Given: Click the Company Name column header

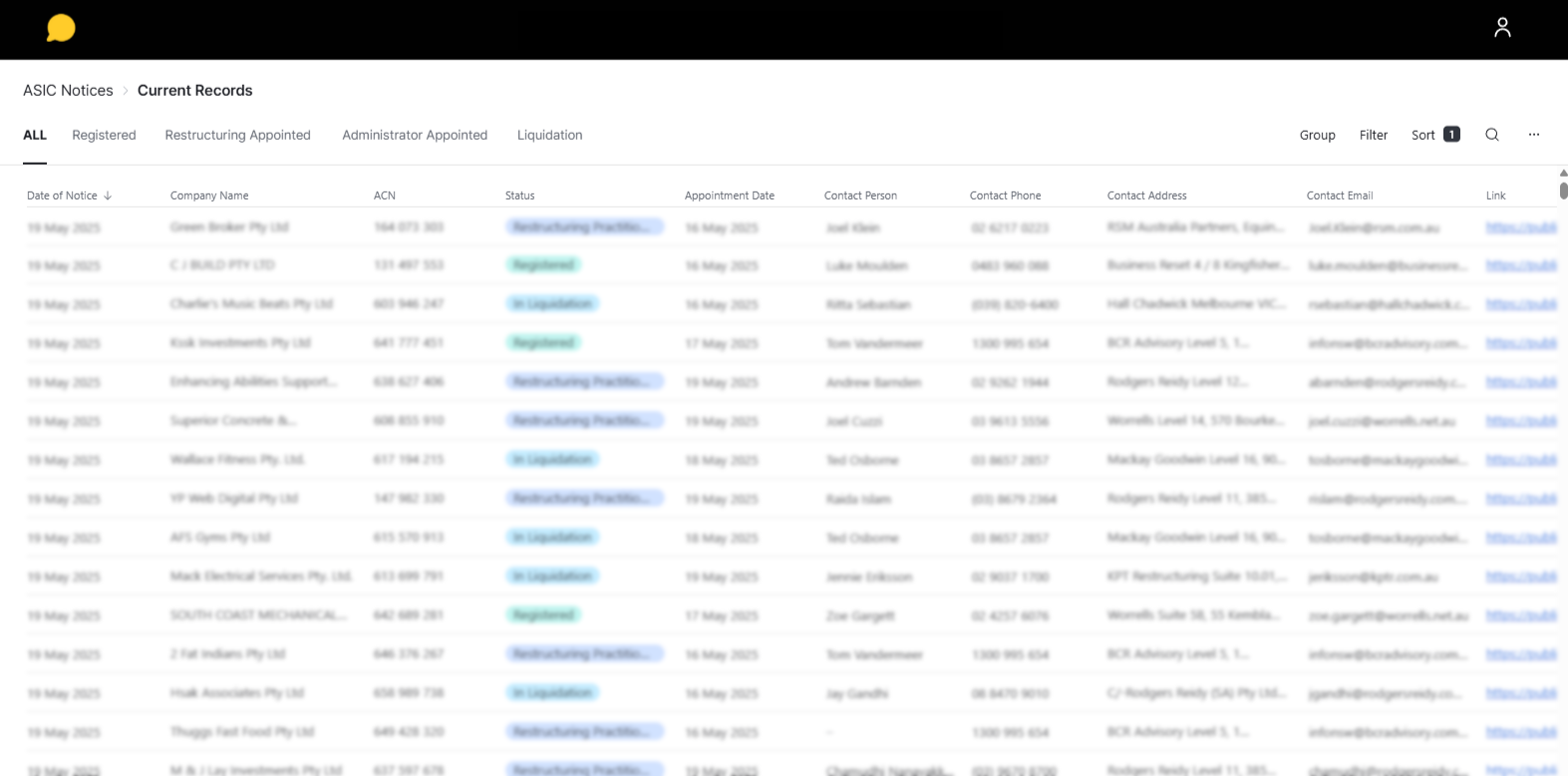Looking at the screenshot, I should click(x=209, y=195).
